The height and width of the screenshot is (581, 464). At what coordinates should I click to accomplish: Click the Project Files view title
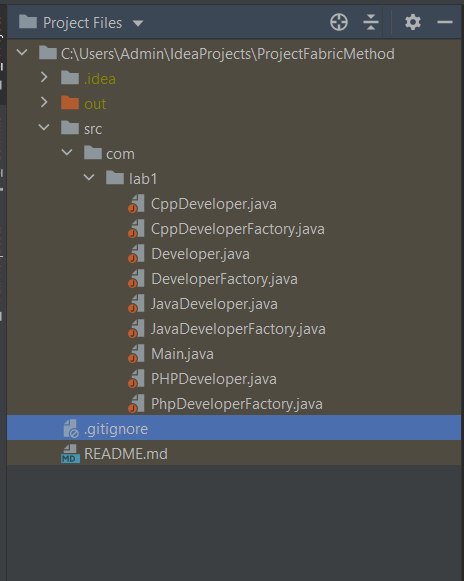click(x=82, y=23)
